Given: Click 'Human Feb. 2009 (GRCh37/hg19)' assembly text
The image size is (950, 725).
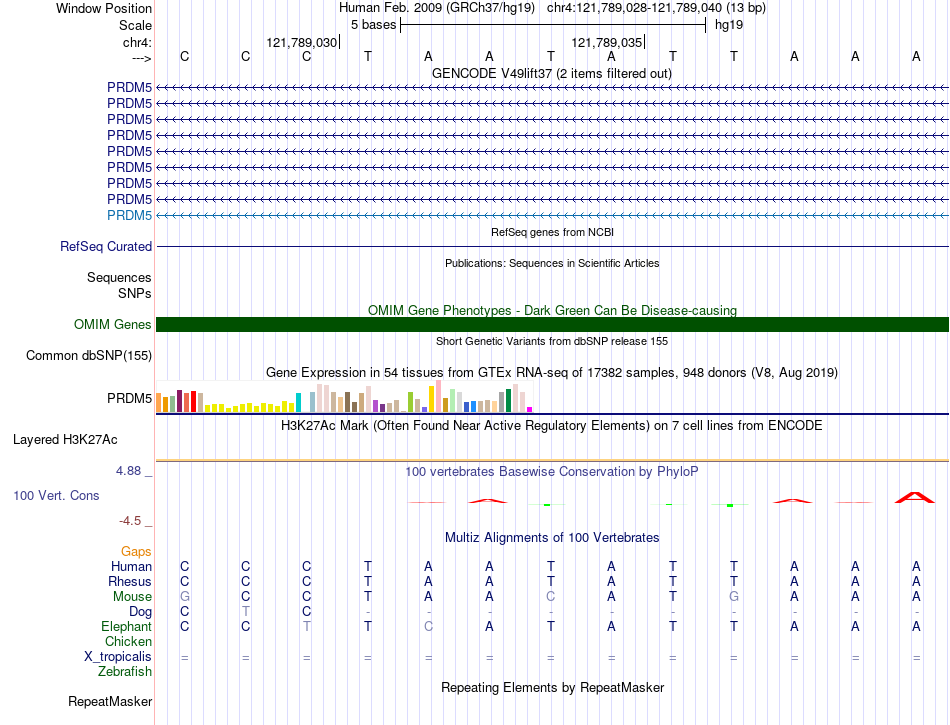Looking at the screenshot, I should 437,8.
